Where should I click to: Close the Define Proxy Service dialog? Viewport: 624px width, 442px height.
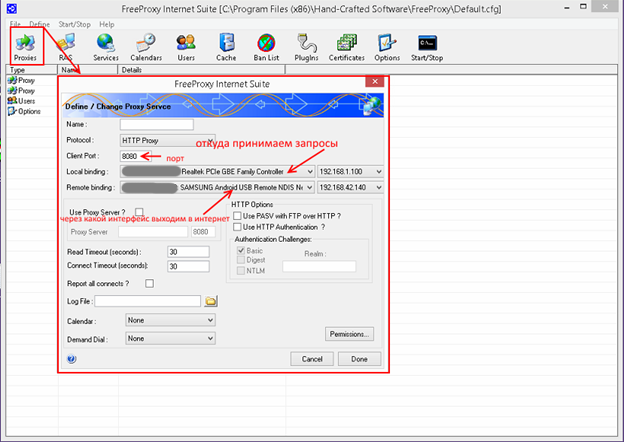point(374,82)
